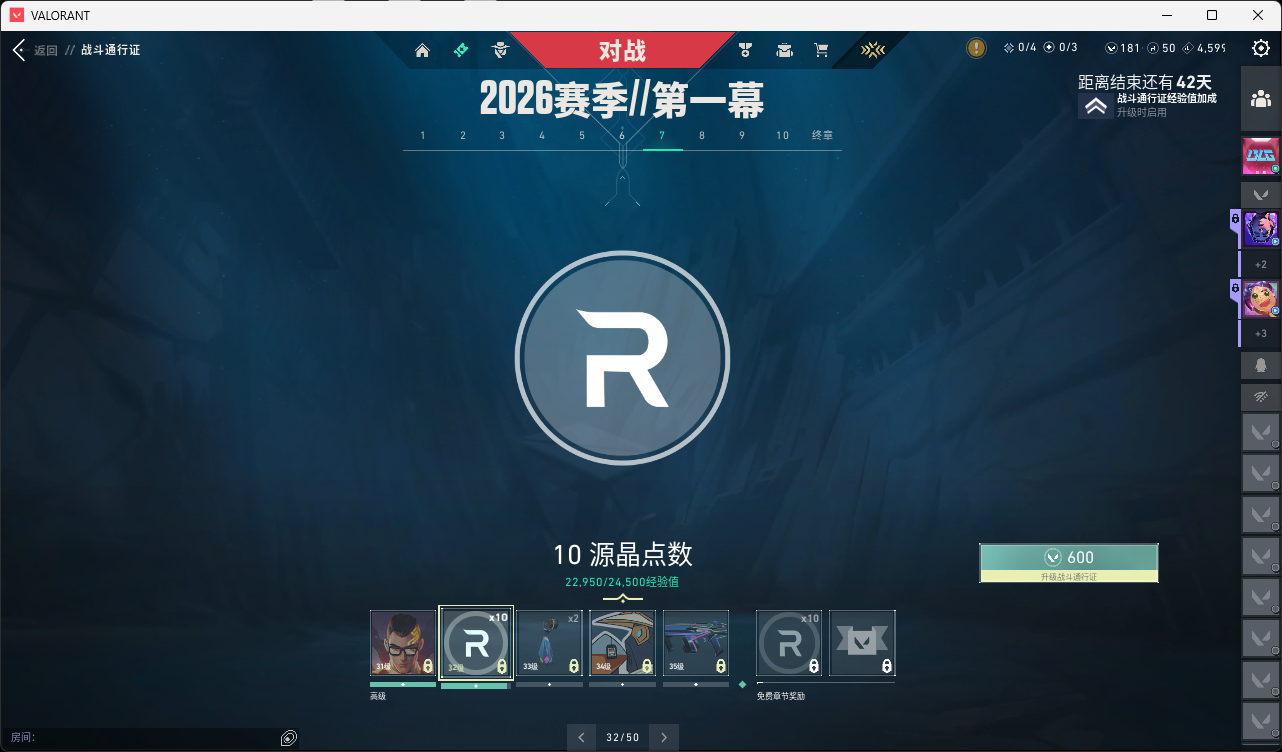Screen dimensions: 1282x752
Task: Click the red 对战 play button
Action: click(622, 50)
